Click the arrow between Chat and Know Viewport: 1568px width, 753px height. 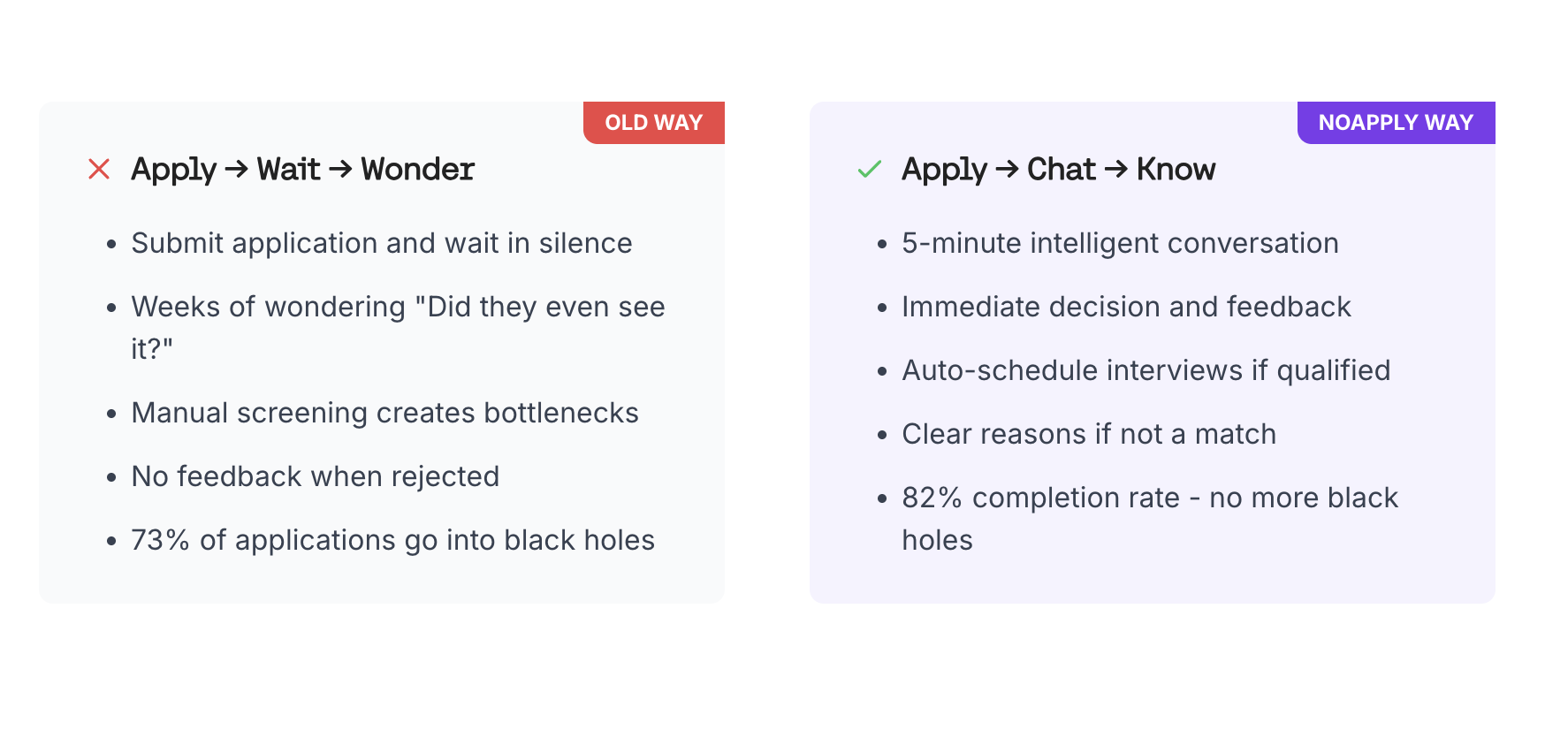1116,169
